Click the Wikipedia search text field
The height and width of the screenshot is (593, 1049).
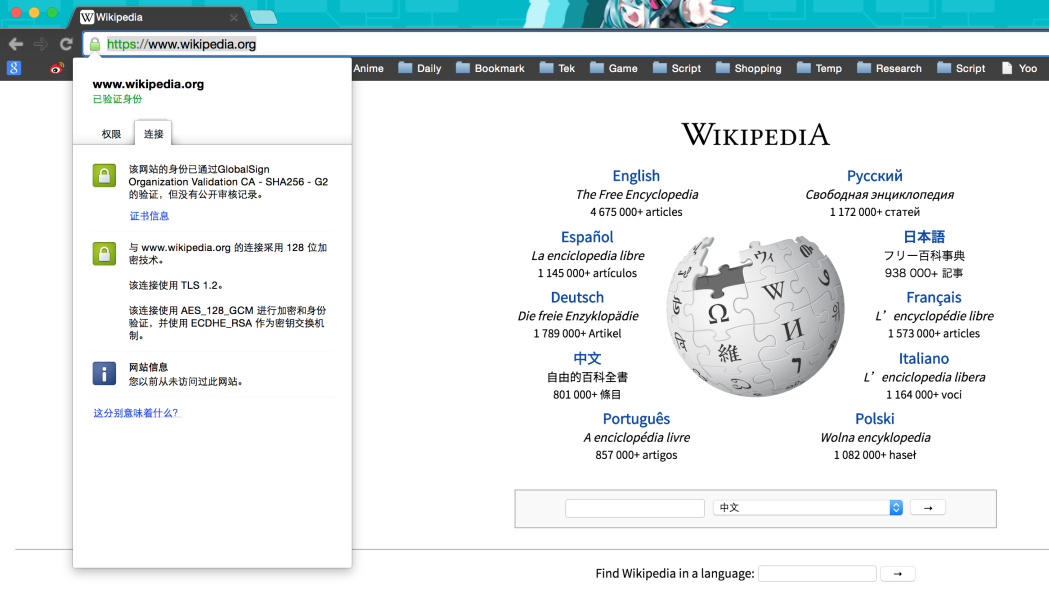(x=635, y=508)
